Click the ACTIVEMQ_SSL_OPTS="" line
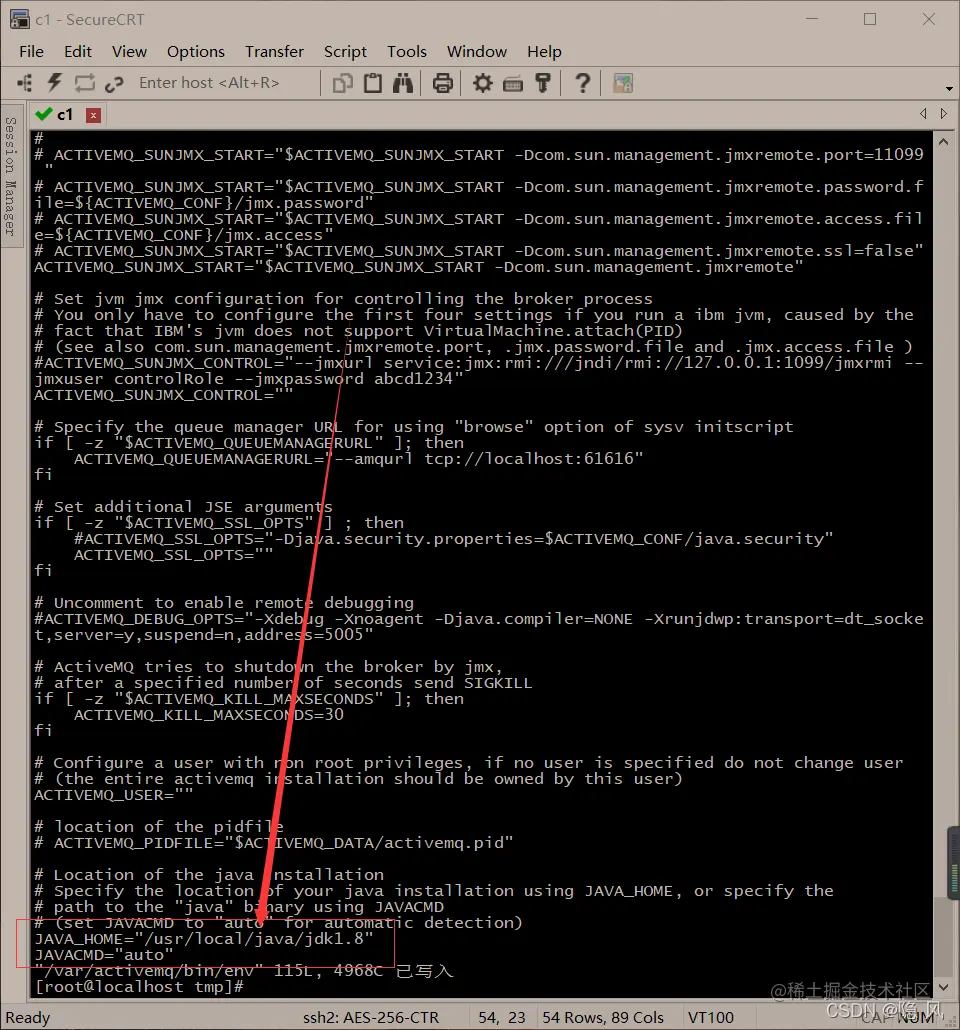This screenshot has width=960, height=1030. (x=173, y=554)
